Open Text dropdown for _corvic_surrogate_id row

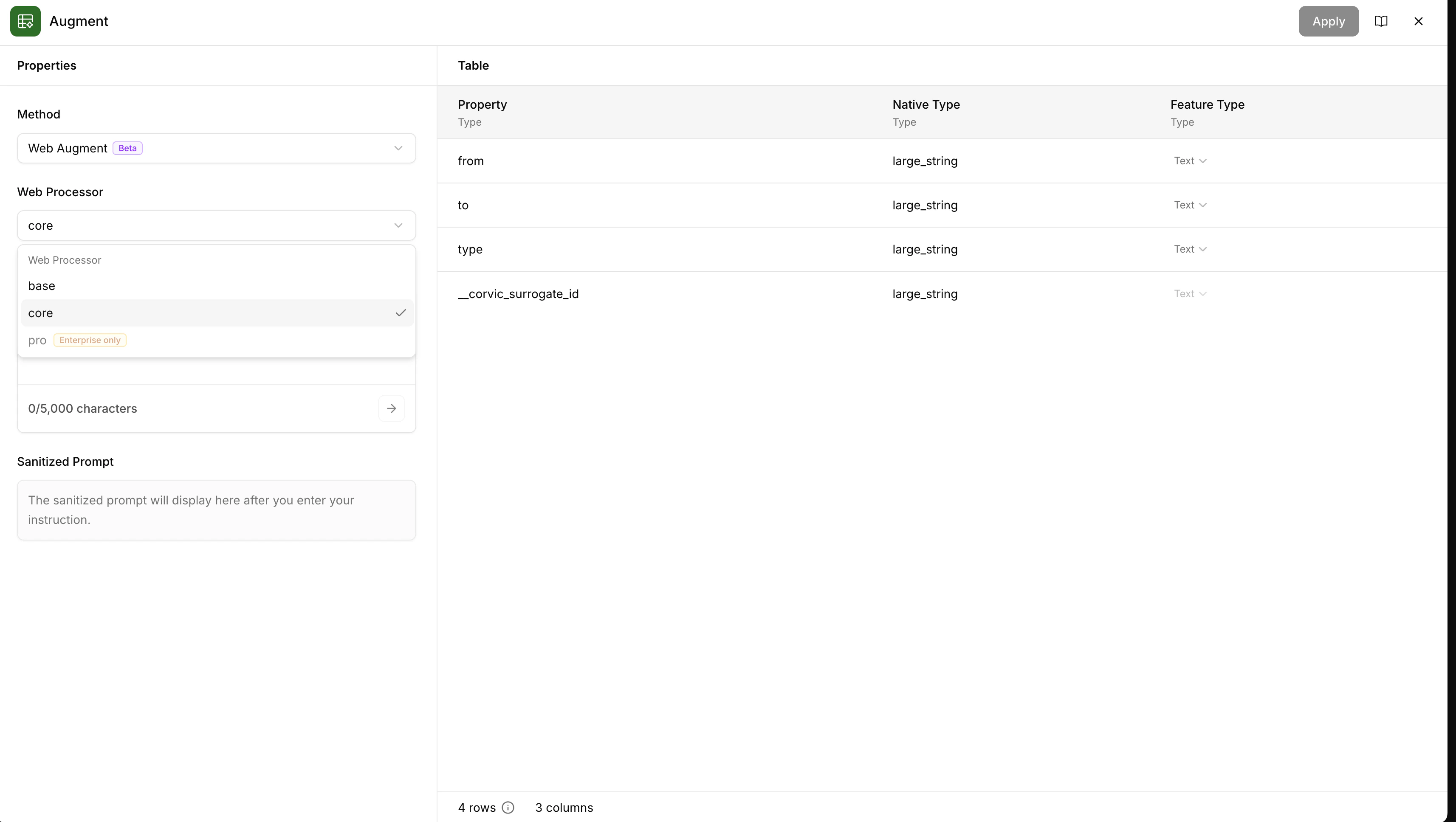coord(1190,293)
